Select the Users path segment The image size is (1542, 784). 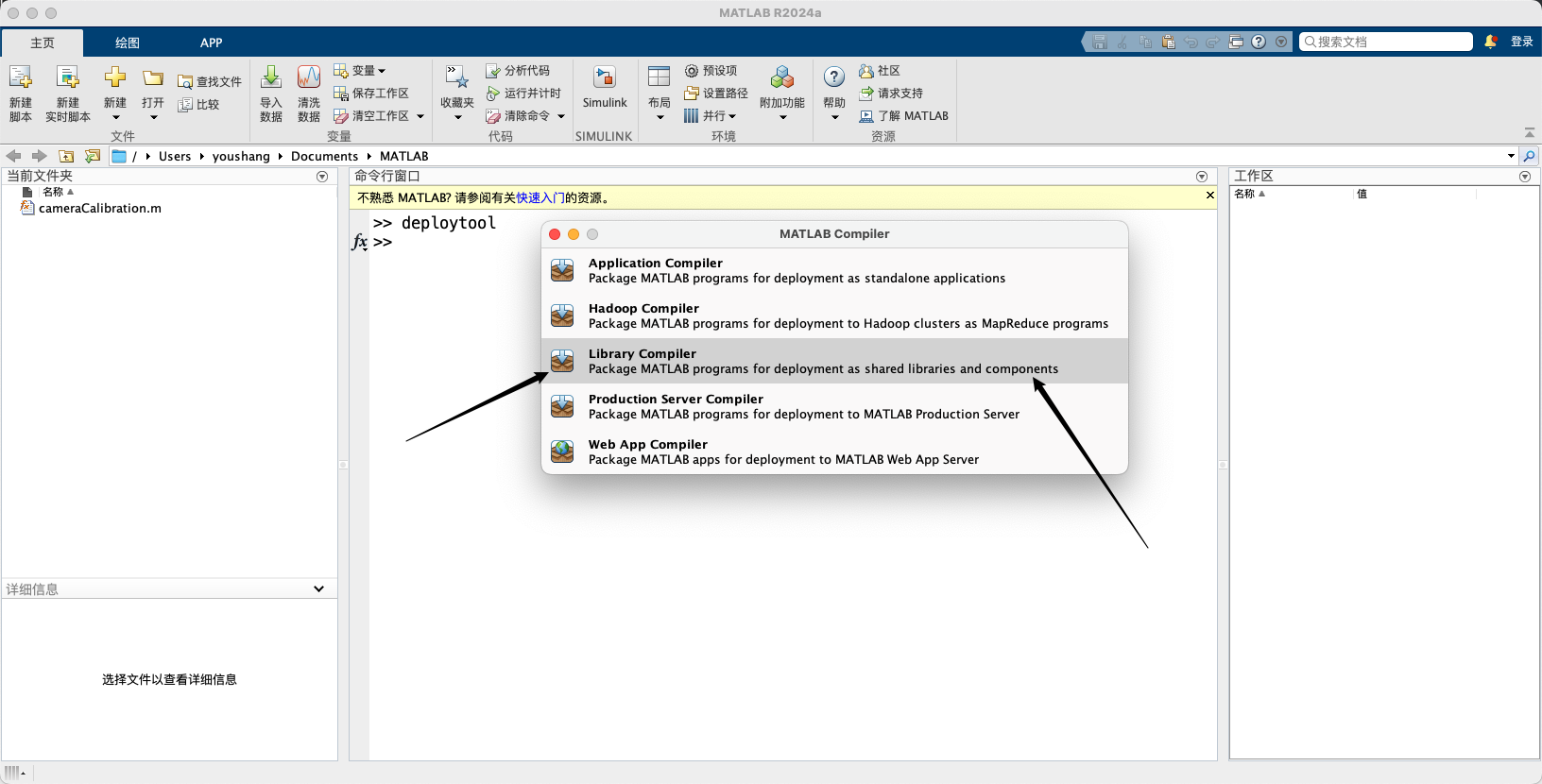pos(175,156)
